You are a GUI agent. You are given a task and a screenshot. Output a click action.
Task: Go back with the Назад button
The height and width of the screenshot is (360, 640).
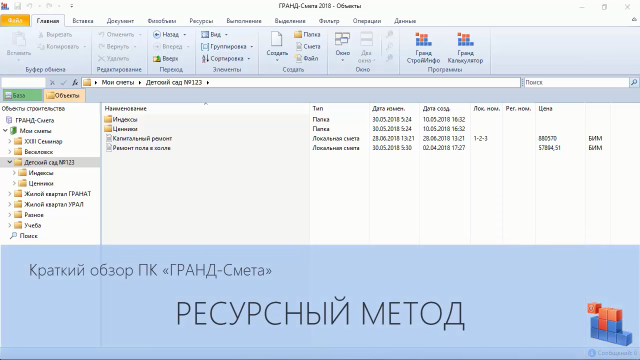(x=166, y=35)
